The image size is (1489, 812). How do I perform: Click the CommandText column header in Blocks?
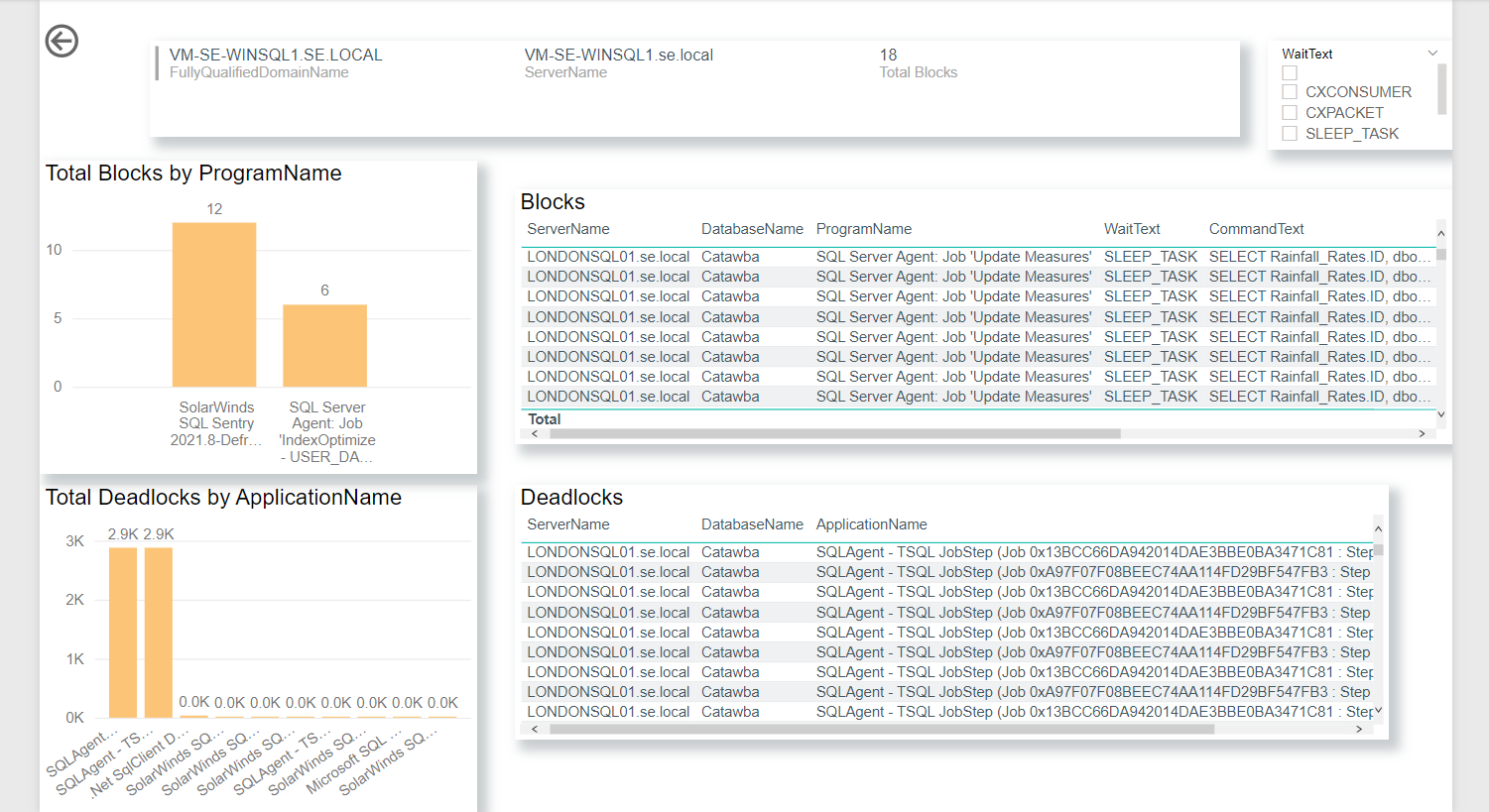coord(1256,229)
